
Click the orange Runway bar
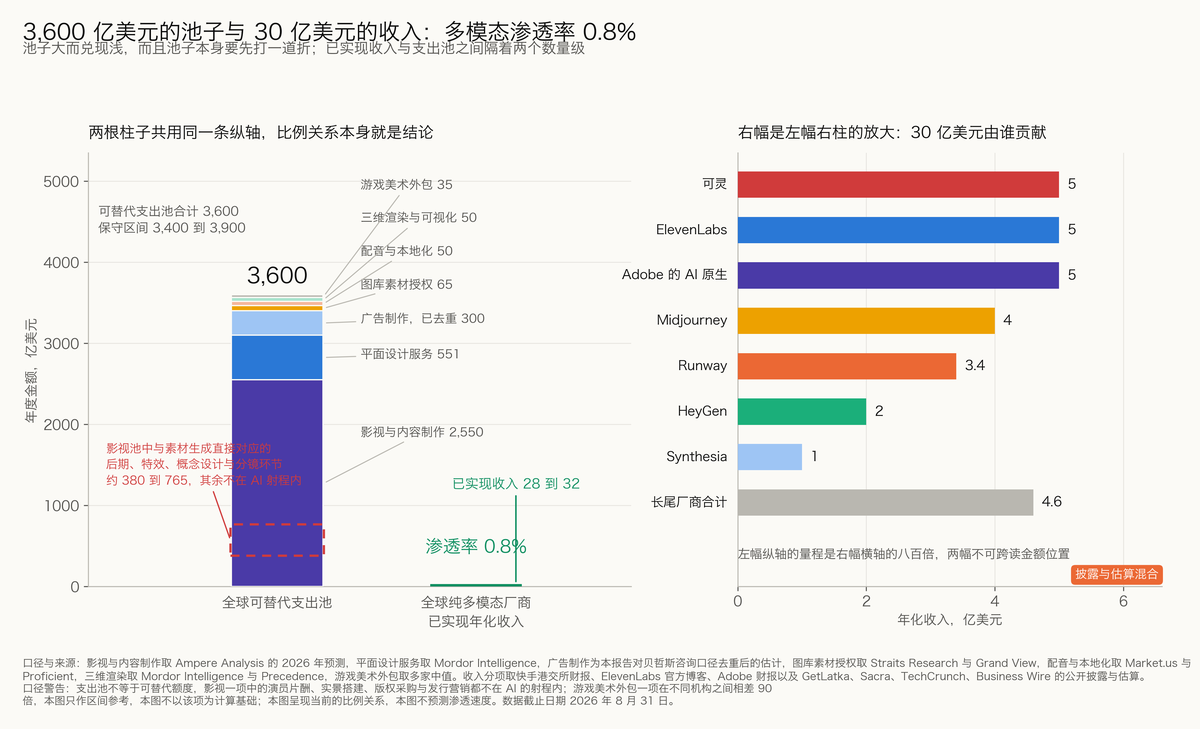pos(847,366)
